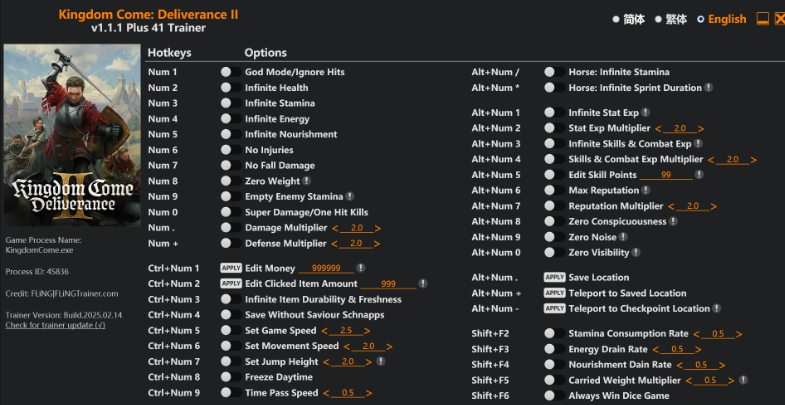The height and width of the screenshot is (405, 785).
Task: Click the info icon beside Empty Enemy Stamina
Action: tap(350, 197)
